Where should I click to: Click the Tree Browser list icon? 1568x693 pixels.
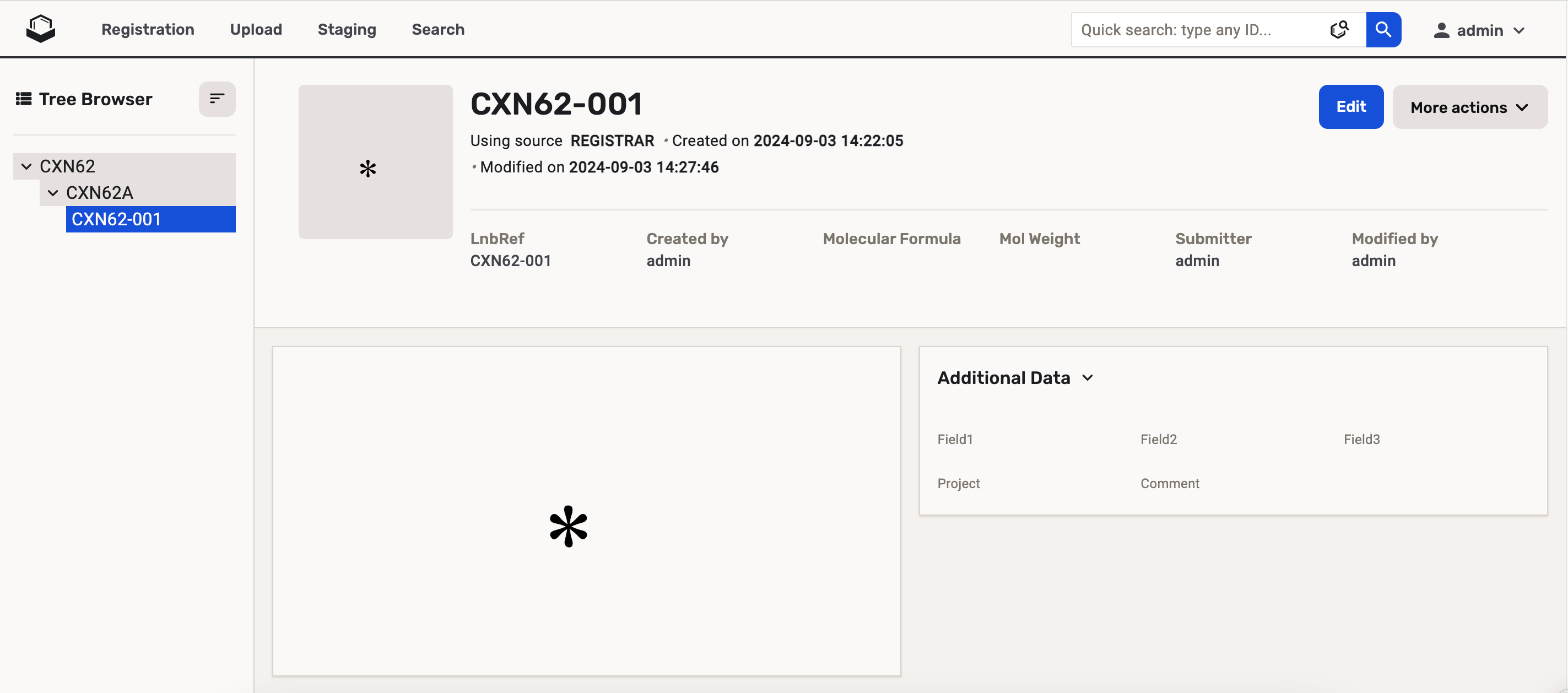[24, 99]
